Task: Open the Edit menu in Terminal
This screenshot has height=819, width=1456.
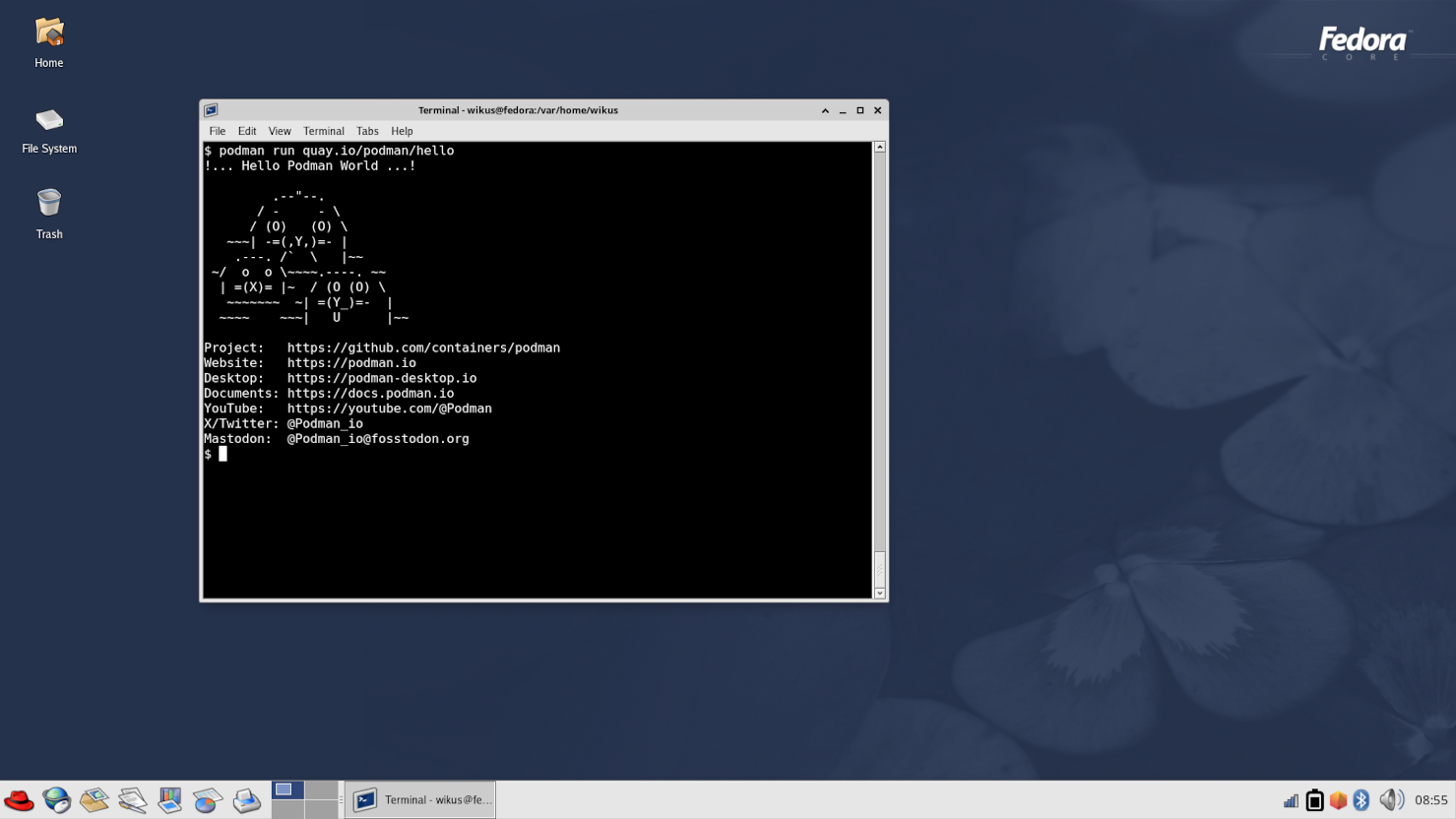Action: click(x=247, y=131)
